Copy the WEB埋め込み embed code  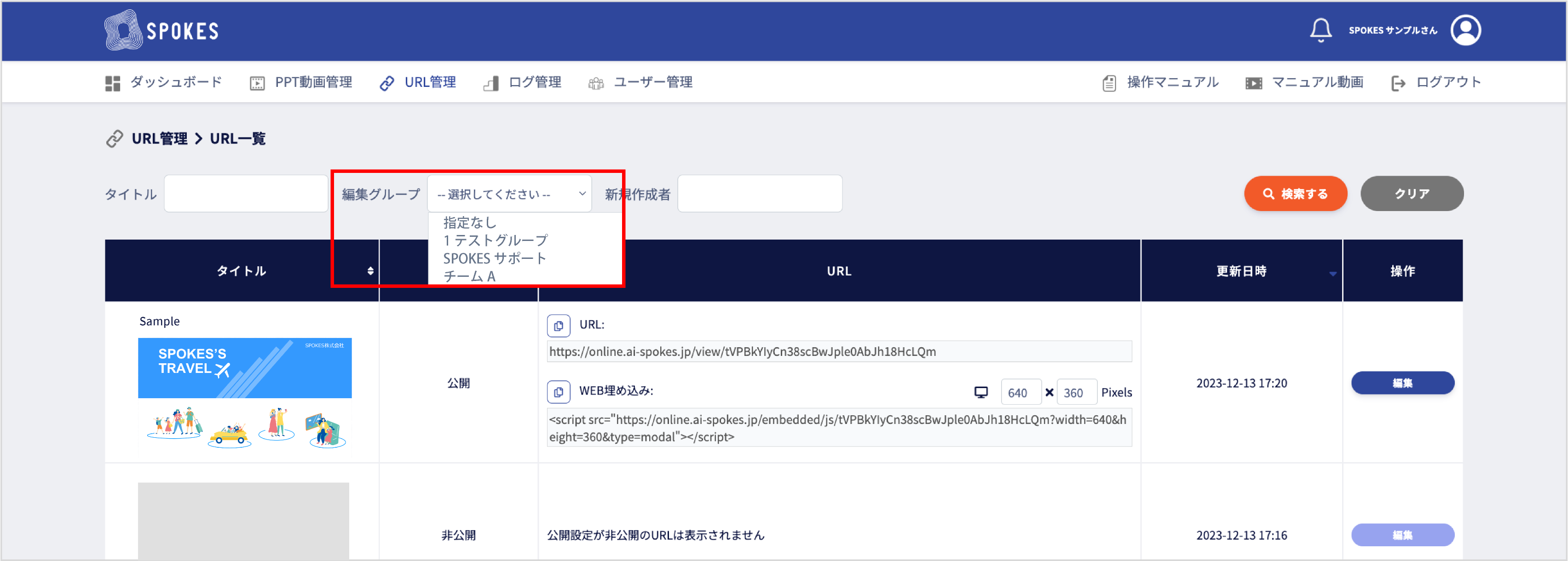pos(558,392)
